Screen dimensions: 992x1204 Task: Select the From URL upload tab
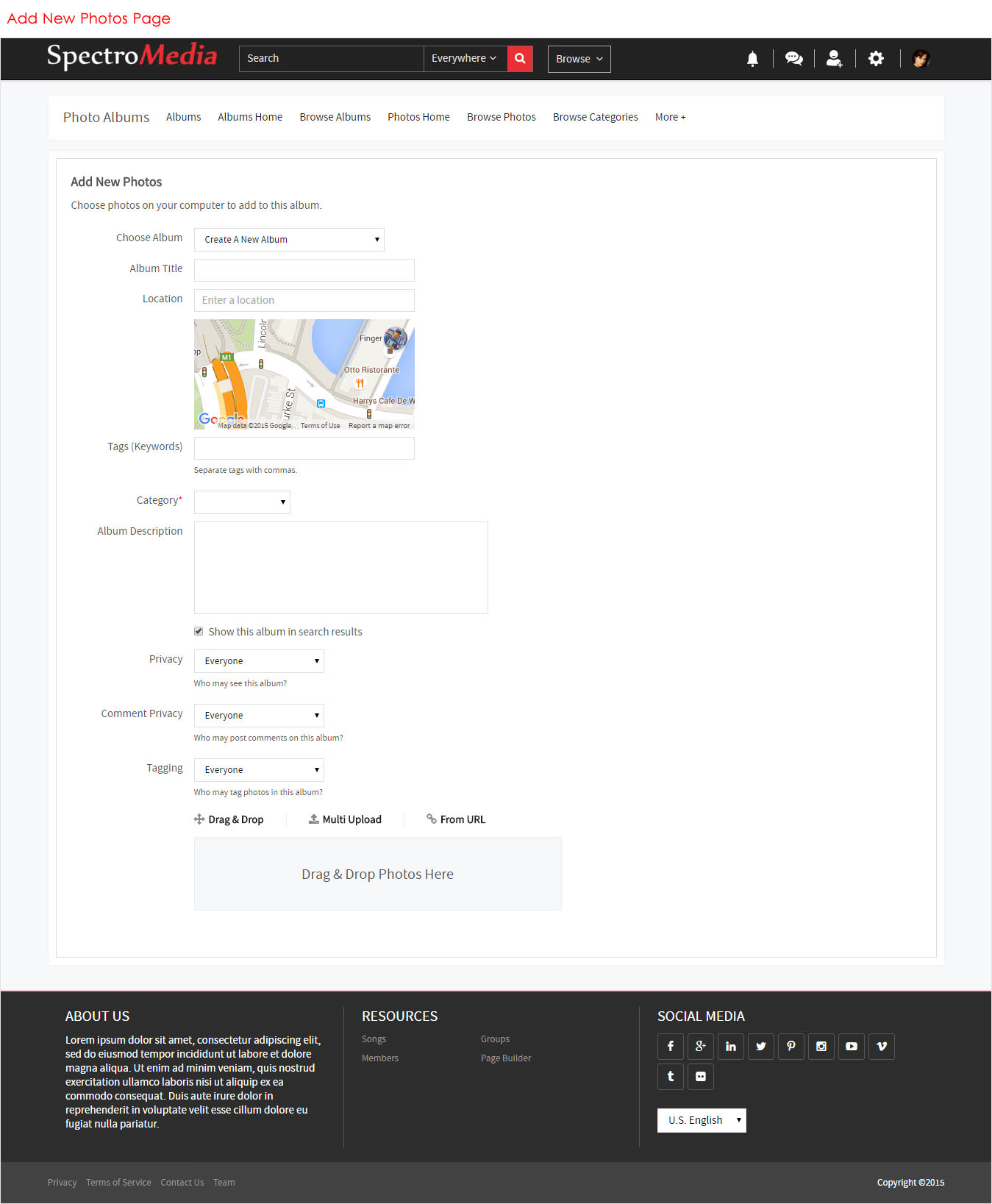[456, 819]
